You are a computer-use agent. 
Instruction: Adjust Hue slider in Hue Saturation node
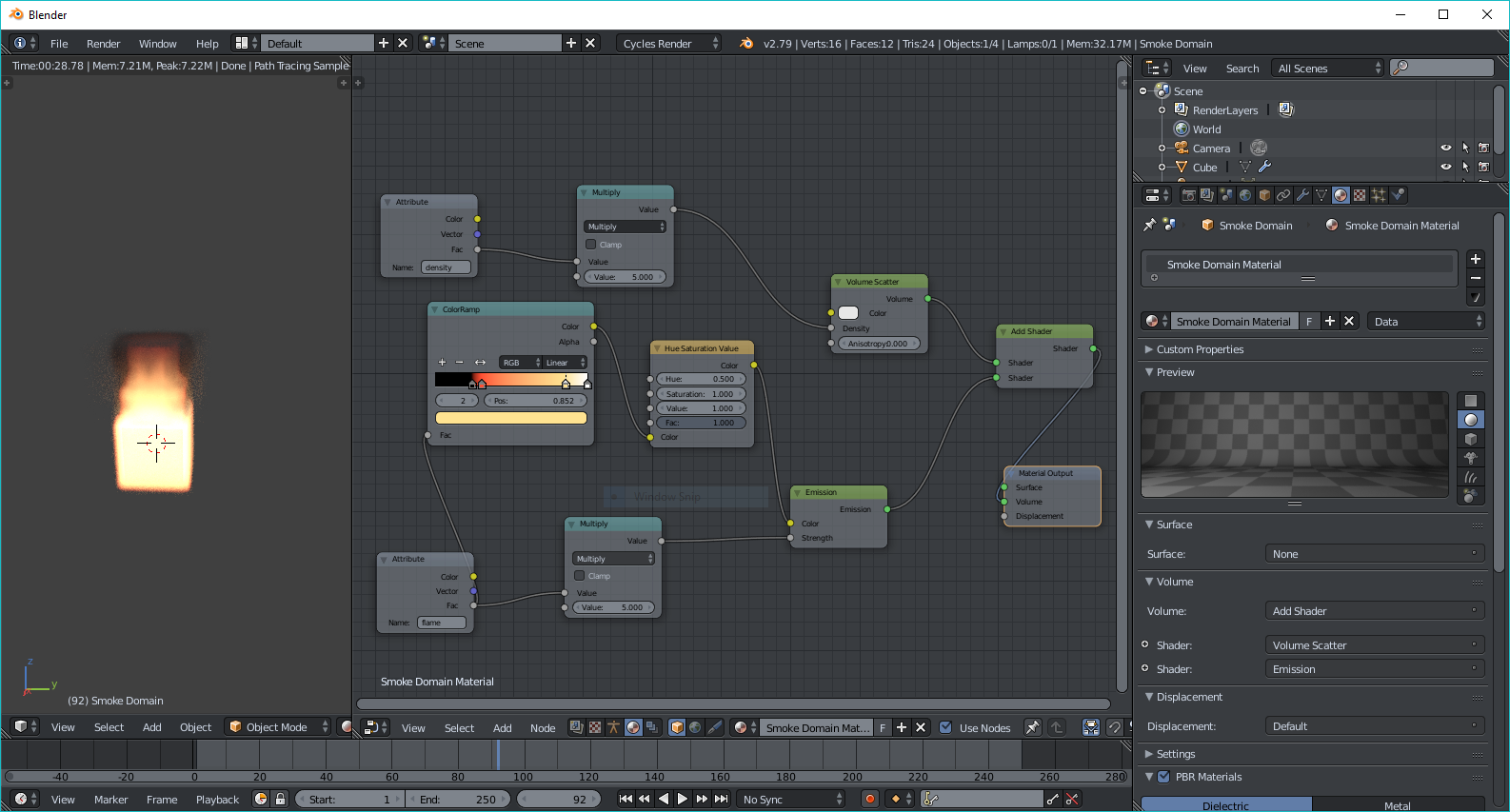click(700, 379)
